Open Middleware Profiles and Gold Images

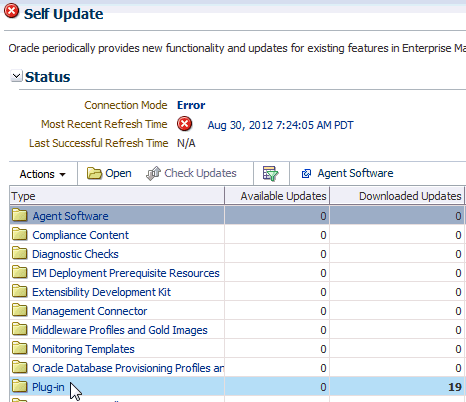click(120, 330)
